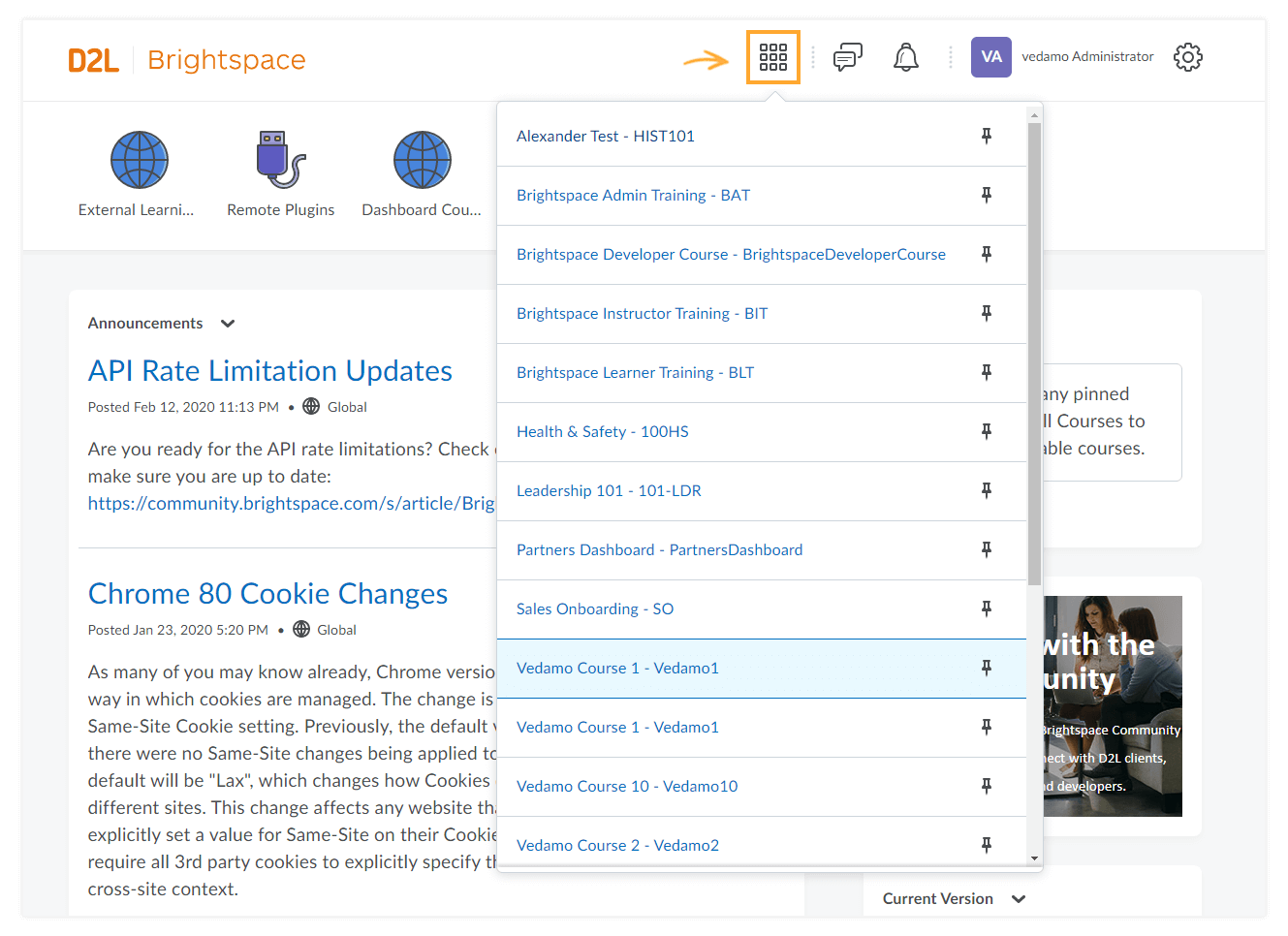Open Brightspace Learner Training - BLT
This screenshot has width=1288, height=936.
point(635,372)
